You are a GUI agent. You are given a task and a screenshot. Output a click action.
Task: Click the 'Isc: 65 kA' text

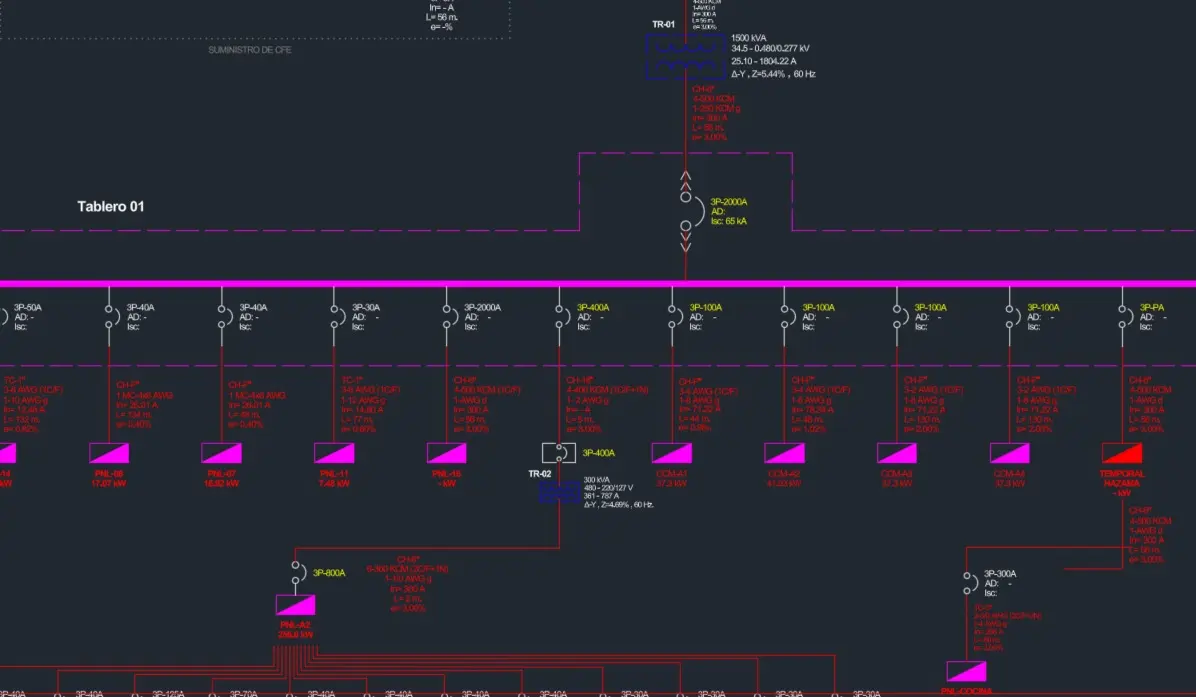(729, 221)
